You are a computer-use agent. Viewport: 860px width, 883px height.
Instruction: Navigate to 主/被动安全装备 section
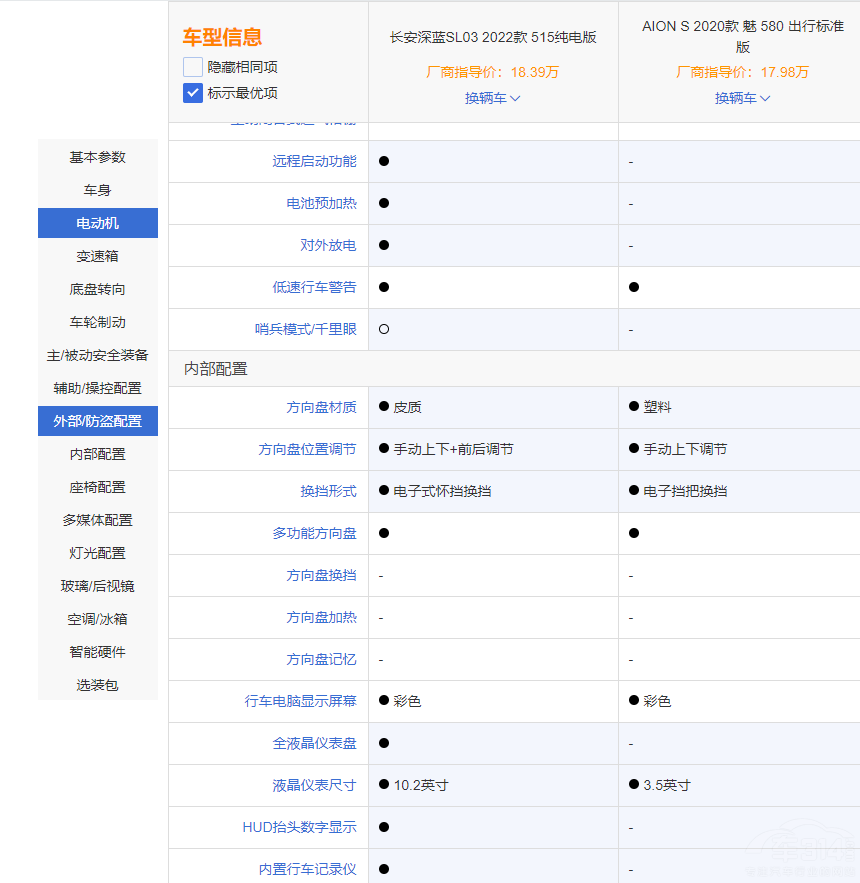(x=98, y=355)
